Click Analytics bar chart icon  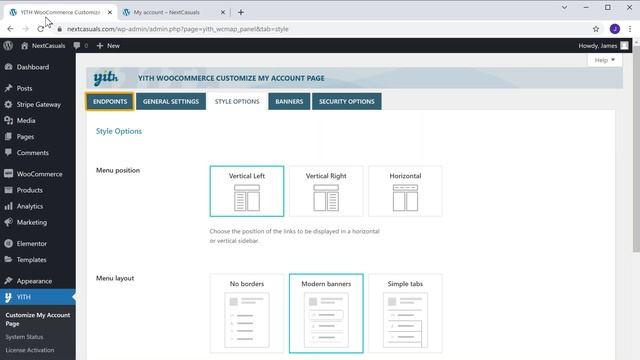(x=9, y=206)
